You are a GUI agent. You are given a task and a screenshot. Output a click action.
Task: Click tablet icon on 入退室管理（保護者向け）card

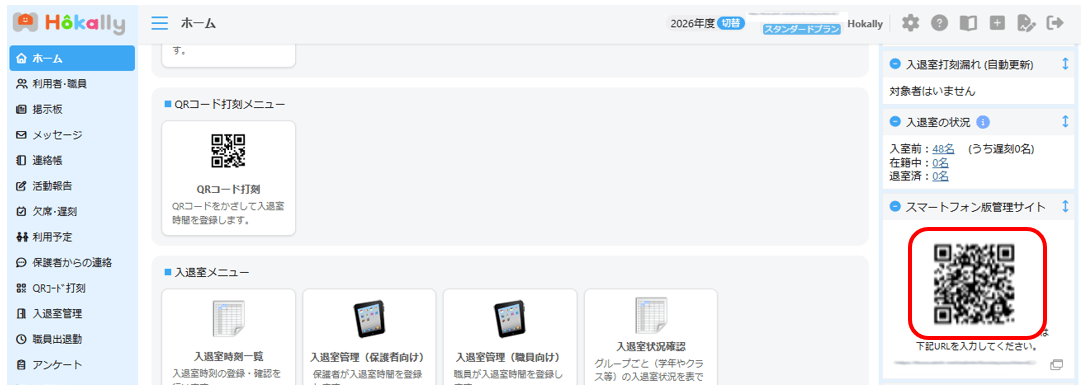pyautogui.click(x=369, y=320)
